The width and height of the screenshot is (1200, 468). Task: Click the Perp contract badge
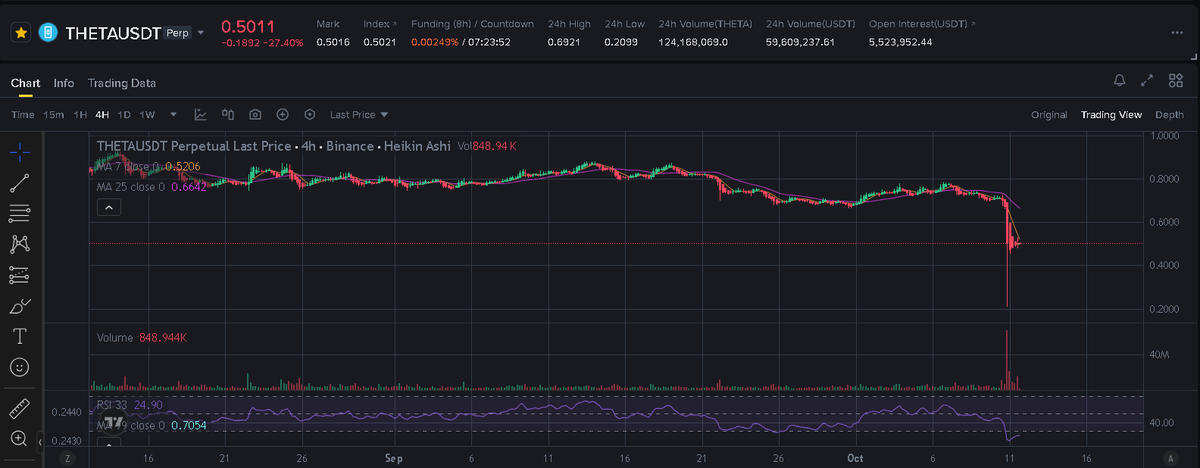[175, 33]
